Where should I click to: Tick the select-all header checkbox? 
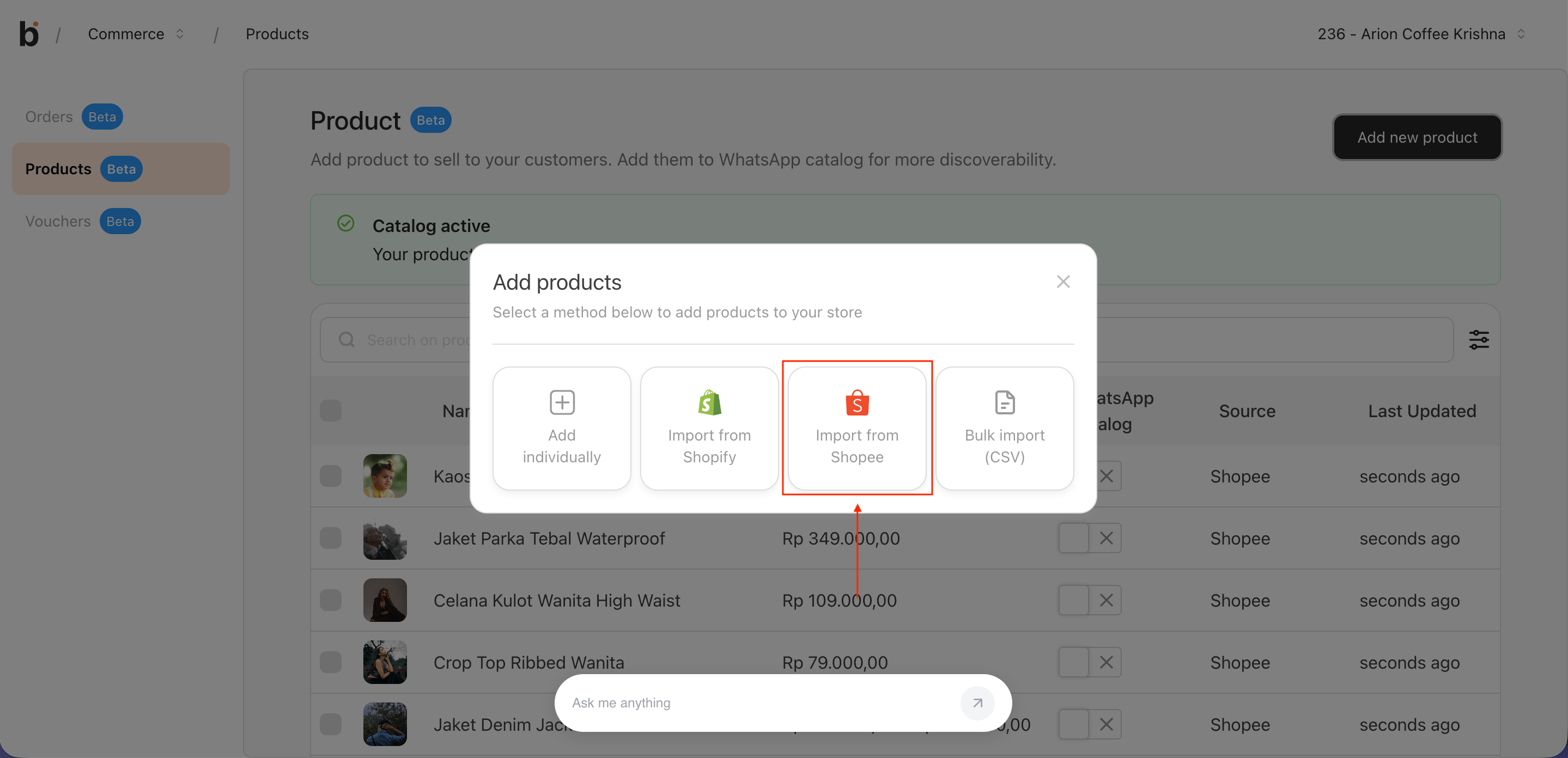point(331,411)
